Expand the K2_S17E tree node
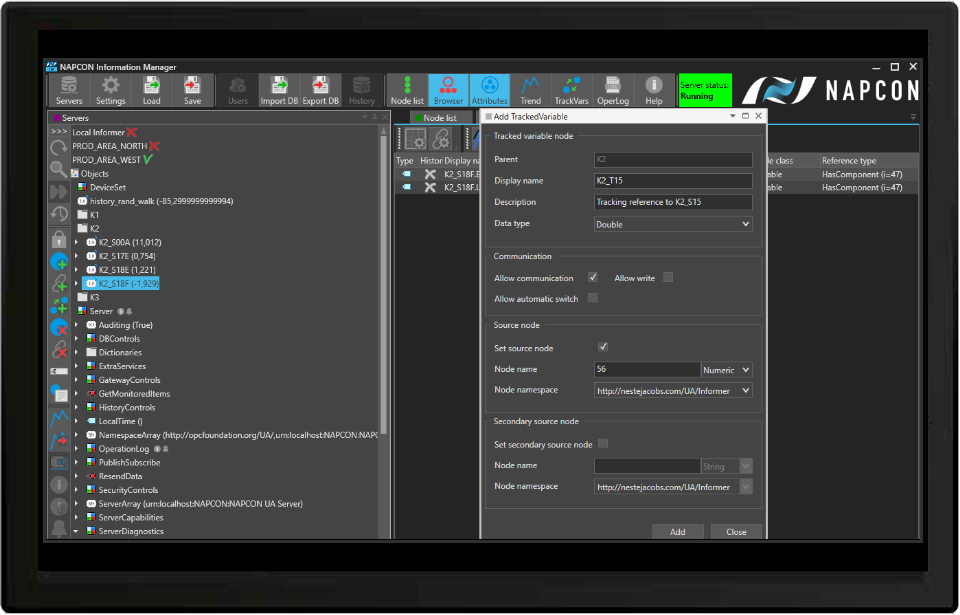The width and height of the screenshot is (960, 615). [x=76, y=256]
